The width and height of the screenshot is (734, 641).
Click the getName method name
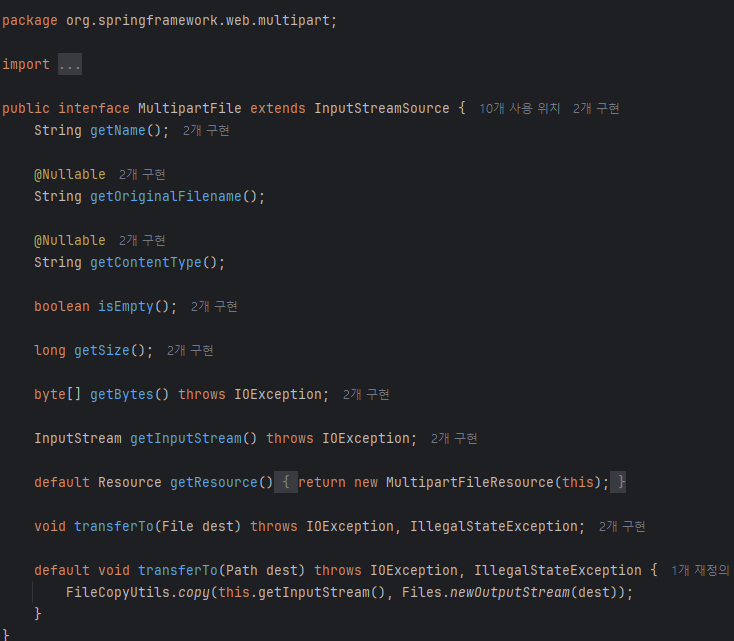(x=118, y=131)
